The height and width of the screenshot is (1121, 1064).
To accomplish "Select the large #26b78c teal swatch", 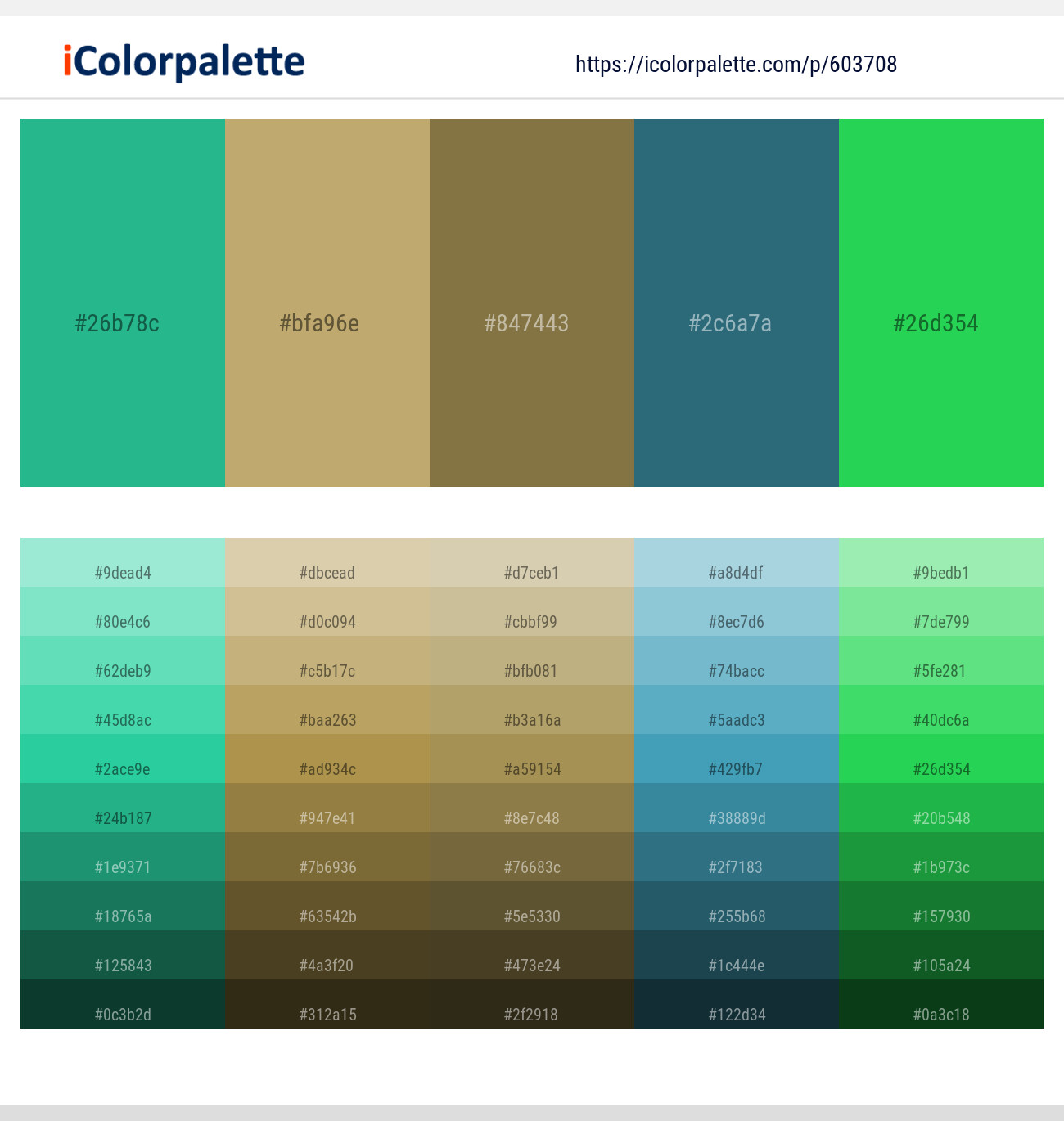I will (x=123, y=303).
